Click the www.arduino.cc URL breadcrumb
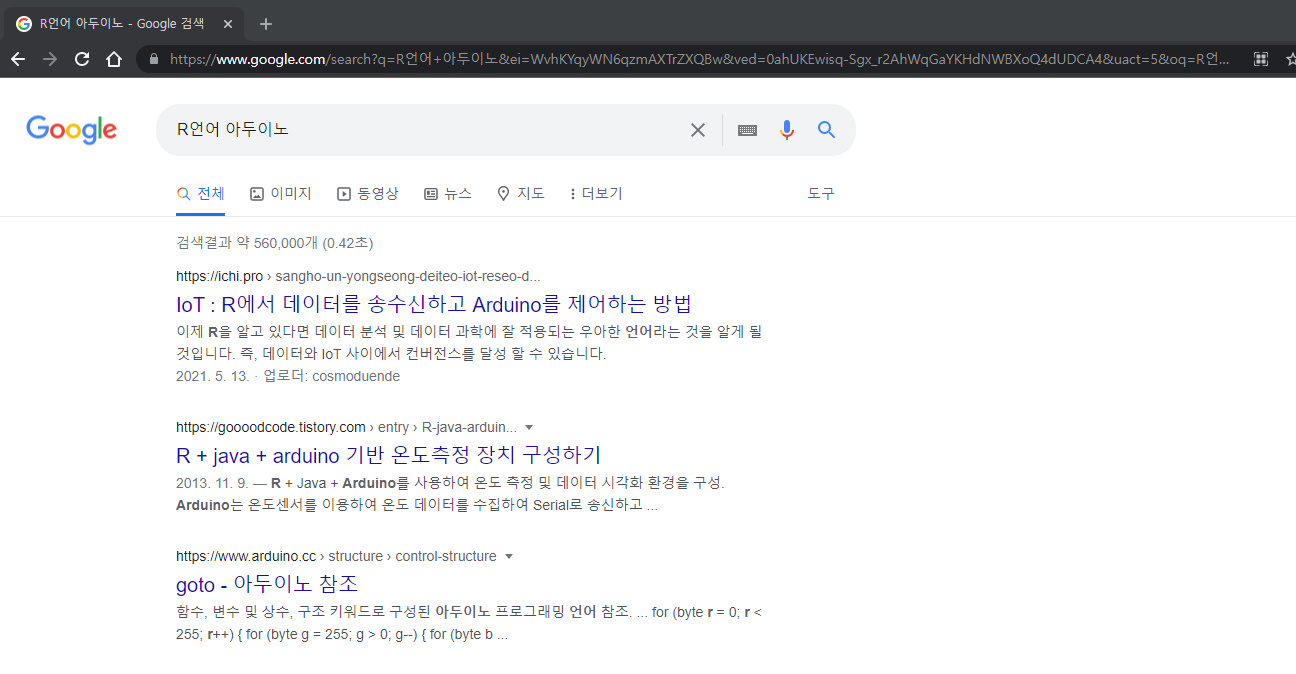1296x674 pixels. point(336,556)
